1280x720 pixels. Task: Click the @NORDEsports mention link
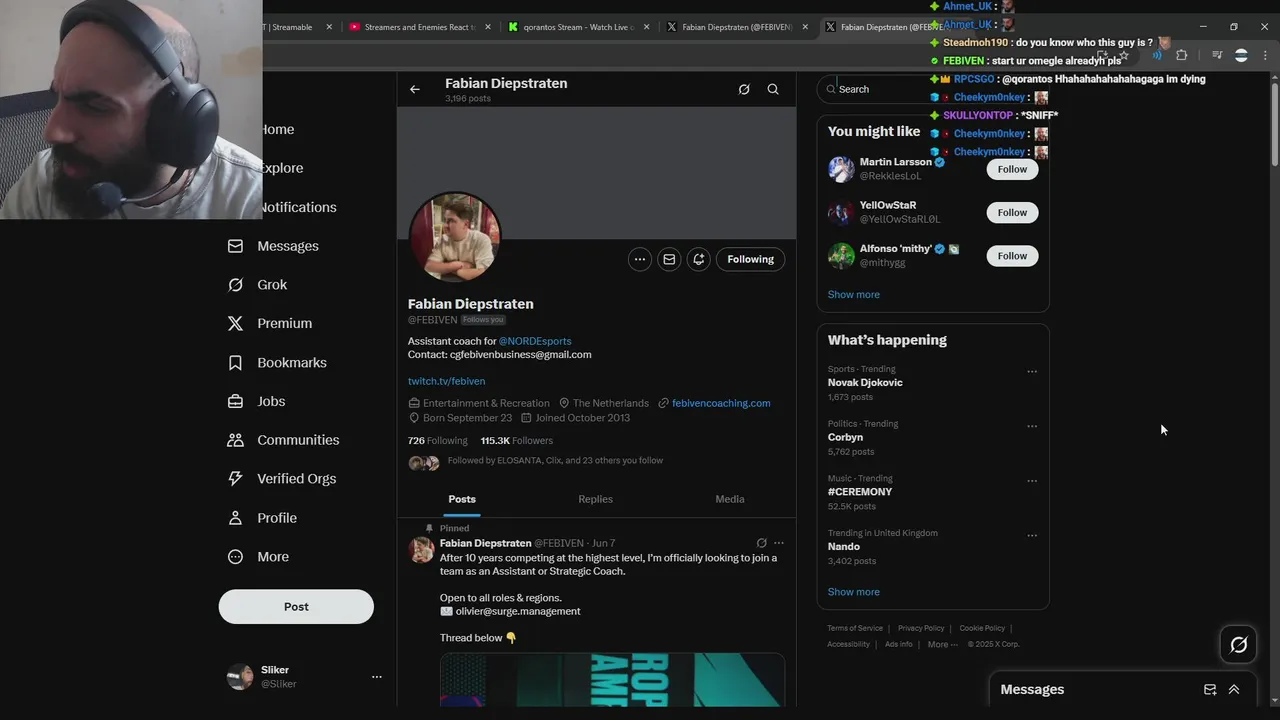click(x=535, y=341)
